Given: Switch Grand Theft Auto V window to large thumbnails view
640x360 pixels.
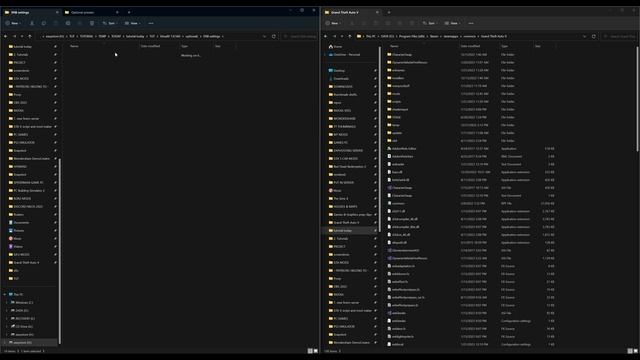Looking at the screenshot, I should click(x=636, y=351).
